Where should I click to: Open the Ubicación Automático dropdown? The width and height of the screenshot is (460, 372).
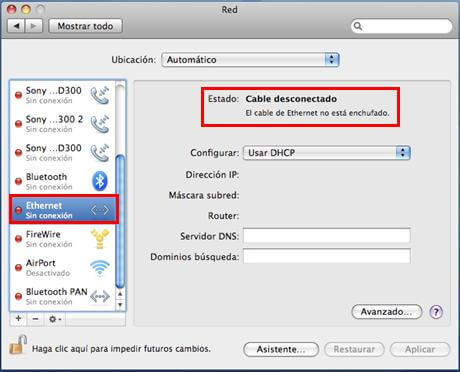250,60
